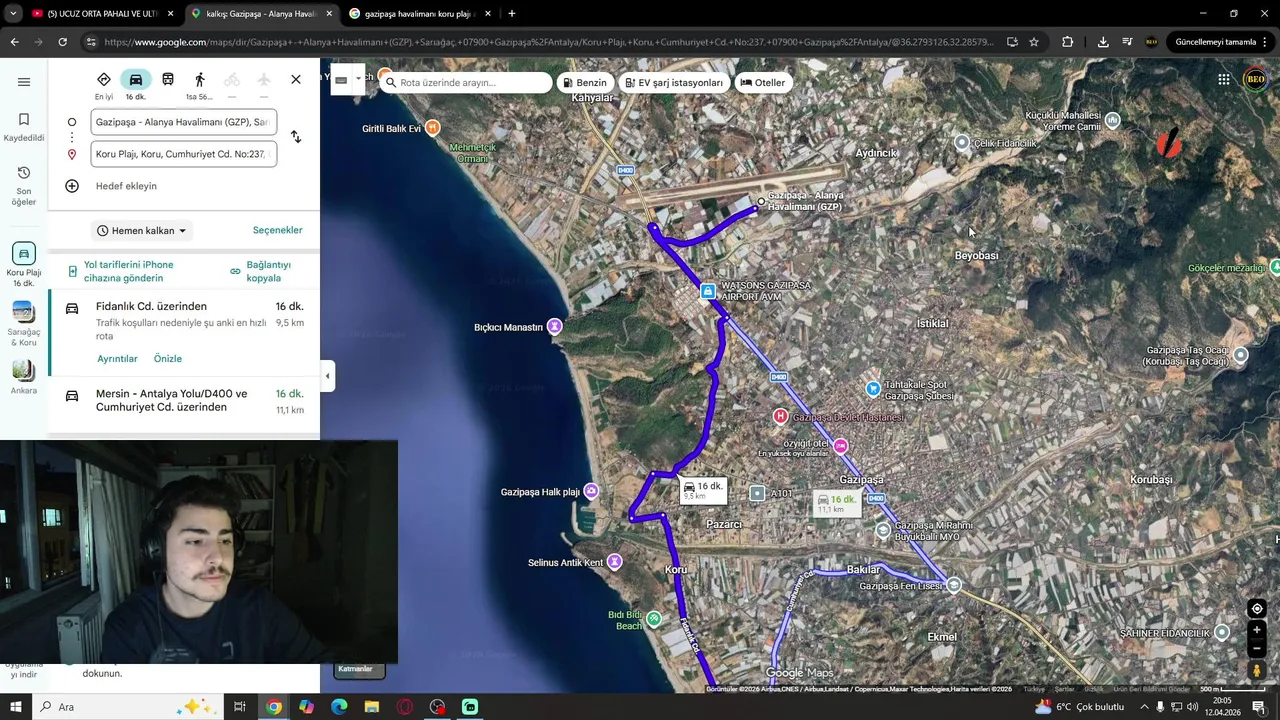Viewport: 1280px width, 720px height.
Task: Switch to the gazipaşa havalimanı koru plajı tab
Action: click(418, 14)
